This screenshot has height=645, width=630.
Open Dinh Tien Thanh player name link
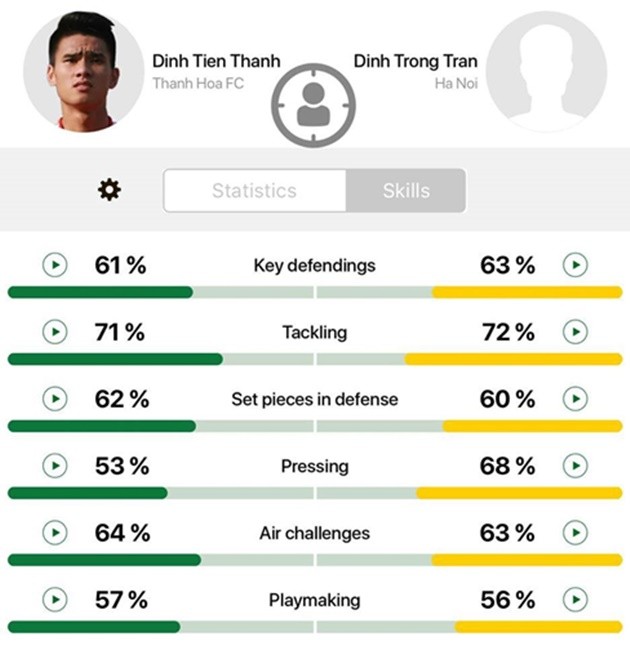point(216,61)
